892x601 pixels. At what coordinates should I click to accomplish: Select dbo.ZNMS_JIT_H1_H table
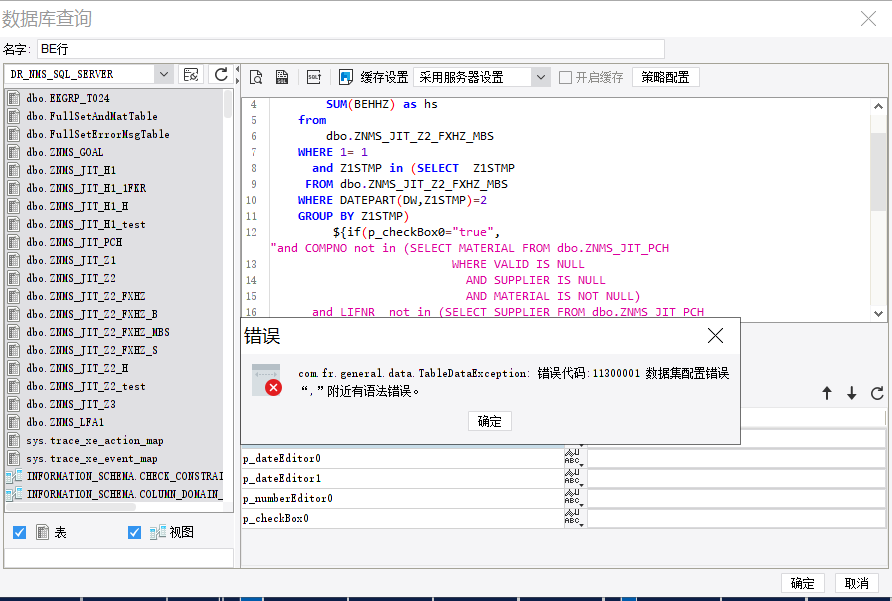pos(77,206)
